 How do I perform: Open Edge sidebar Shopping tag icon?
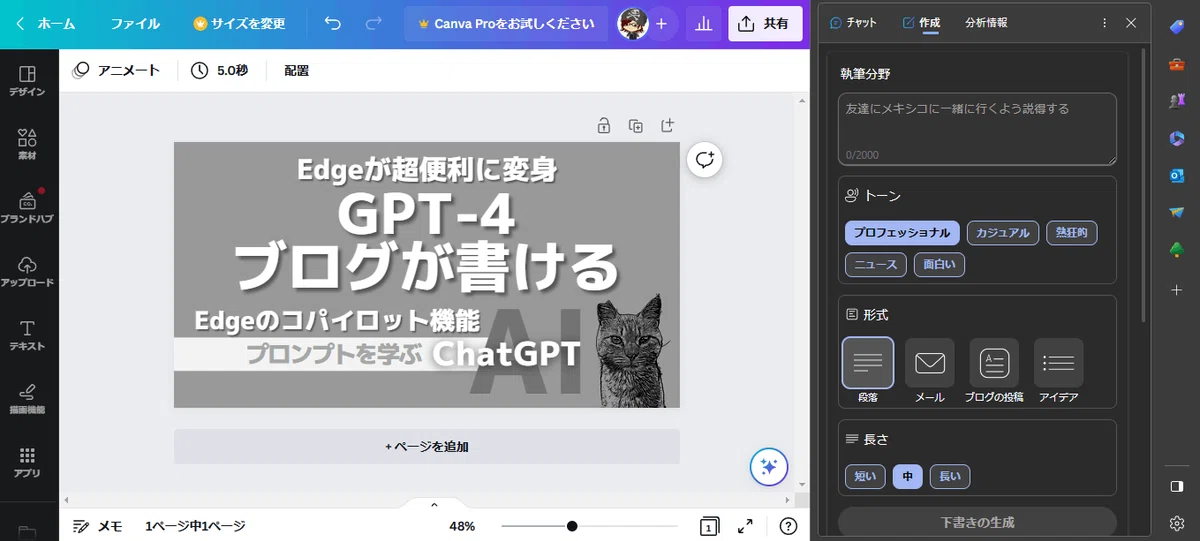tap(1177, 27)
